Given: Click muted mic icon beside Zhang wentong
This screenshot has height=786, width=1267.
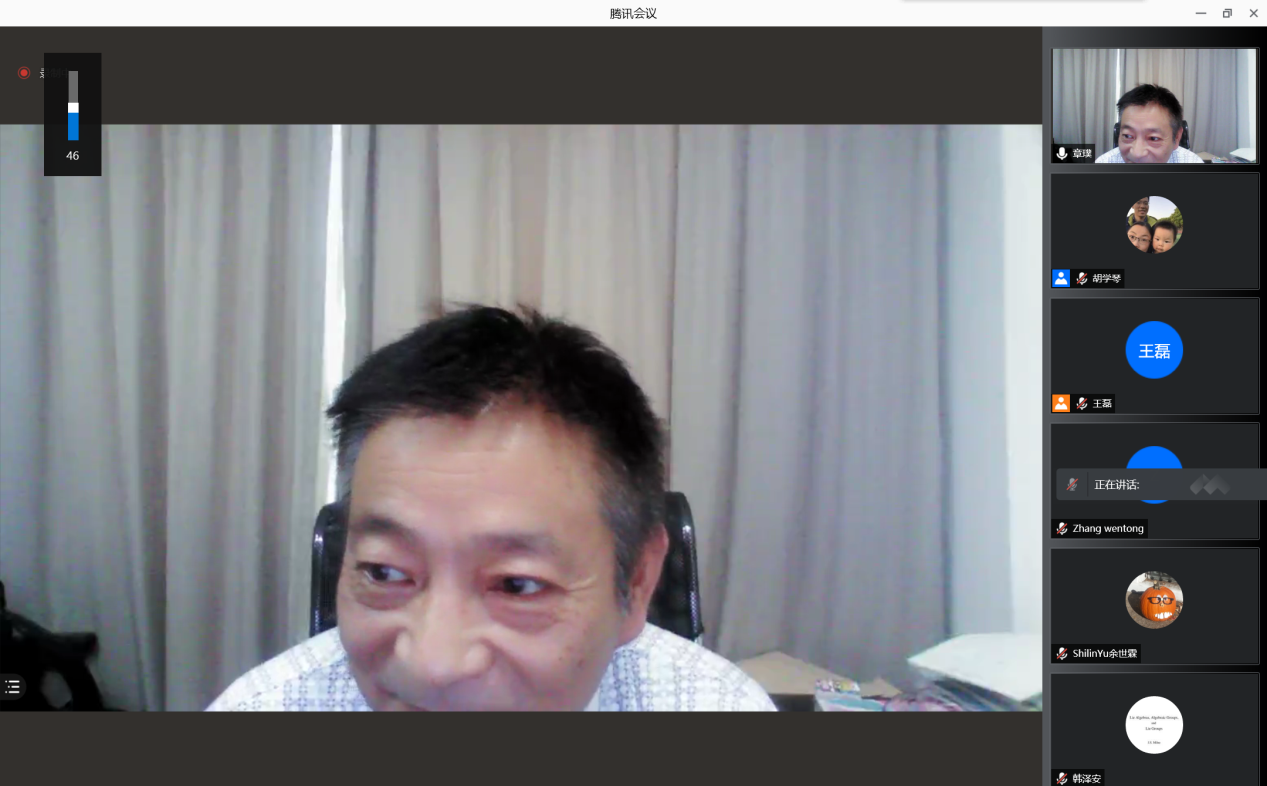Looking at the screenshot, I should 1062,529.
